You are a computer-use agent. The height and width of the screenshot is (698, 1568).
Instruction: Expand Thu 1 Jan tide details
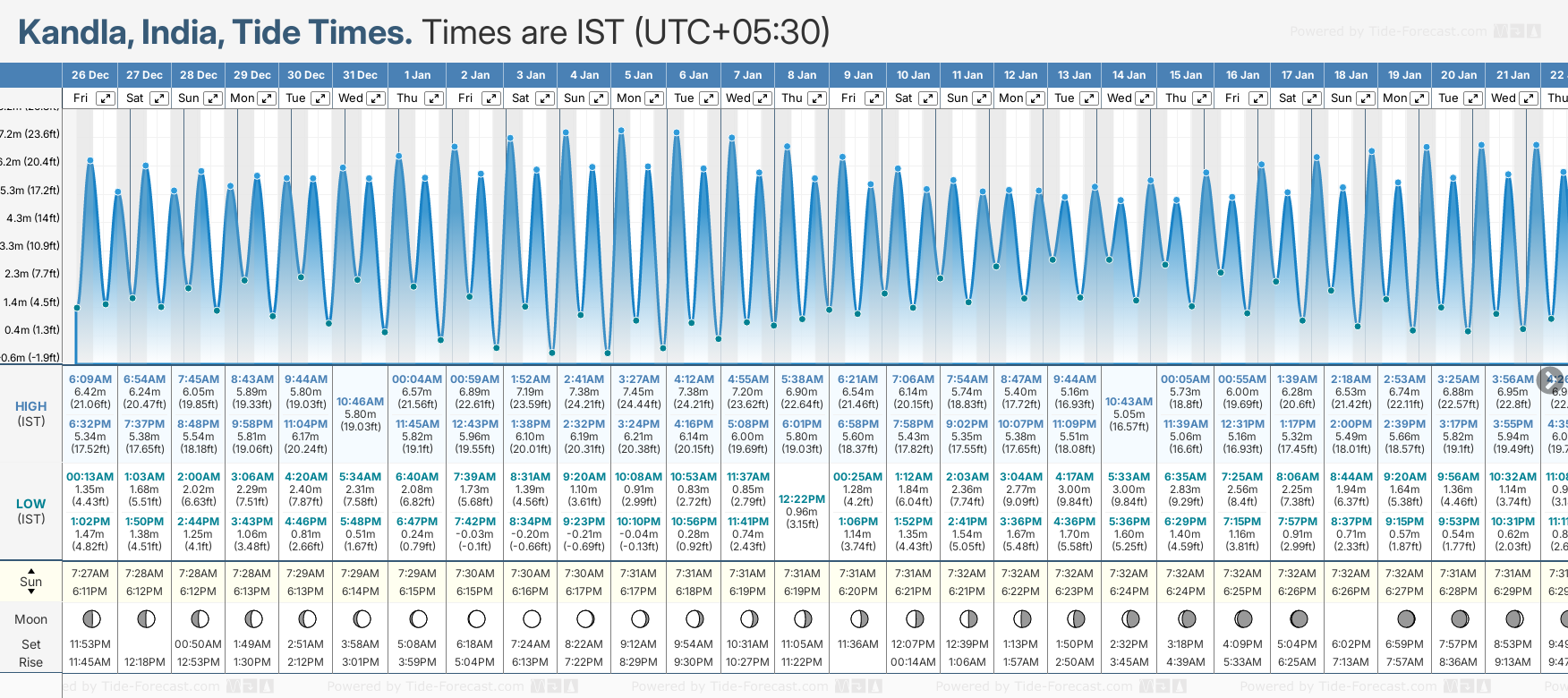(433, 98)
